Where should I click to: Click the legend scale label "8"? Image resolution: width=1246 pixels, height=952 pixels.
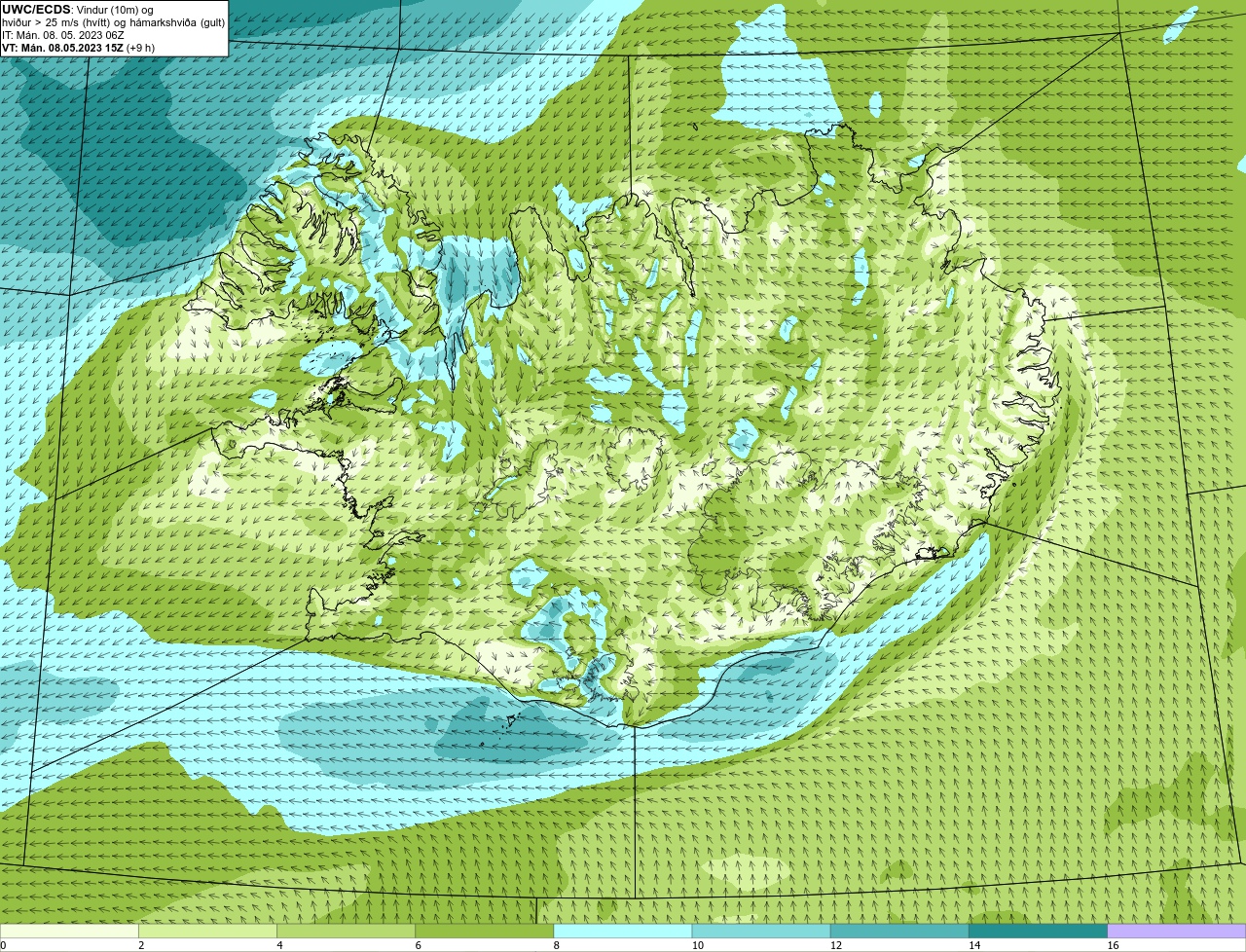(x=556, y=945)
